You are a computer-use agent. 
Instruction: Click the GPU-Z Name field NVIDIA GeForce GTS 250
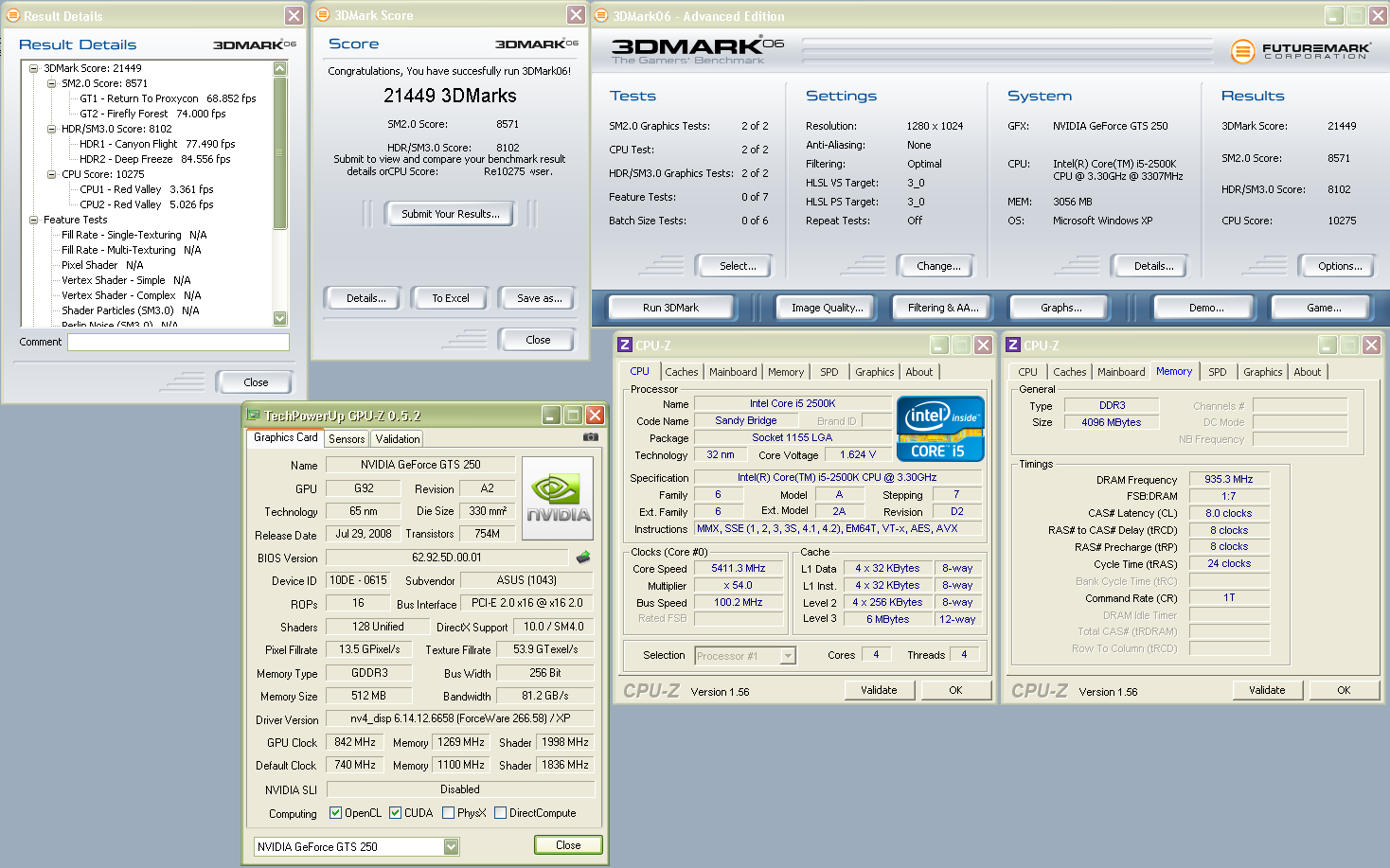[420, 465]
